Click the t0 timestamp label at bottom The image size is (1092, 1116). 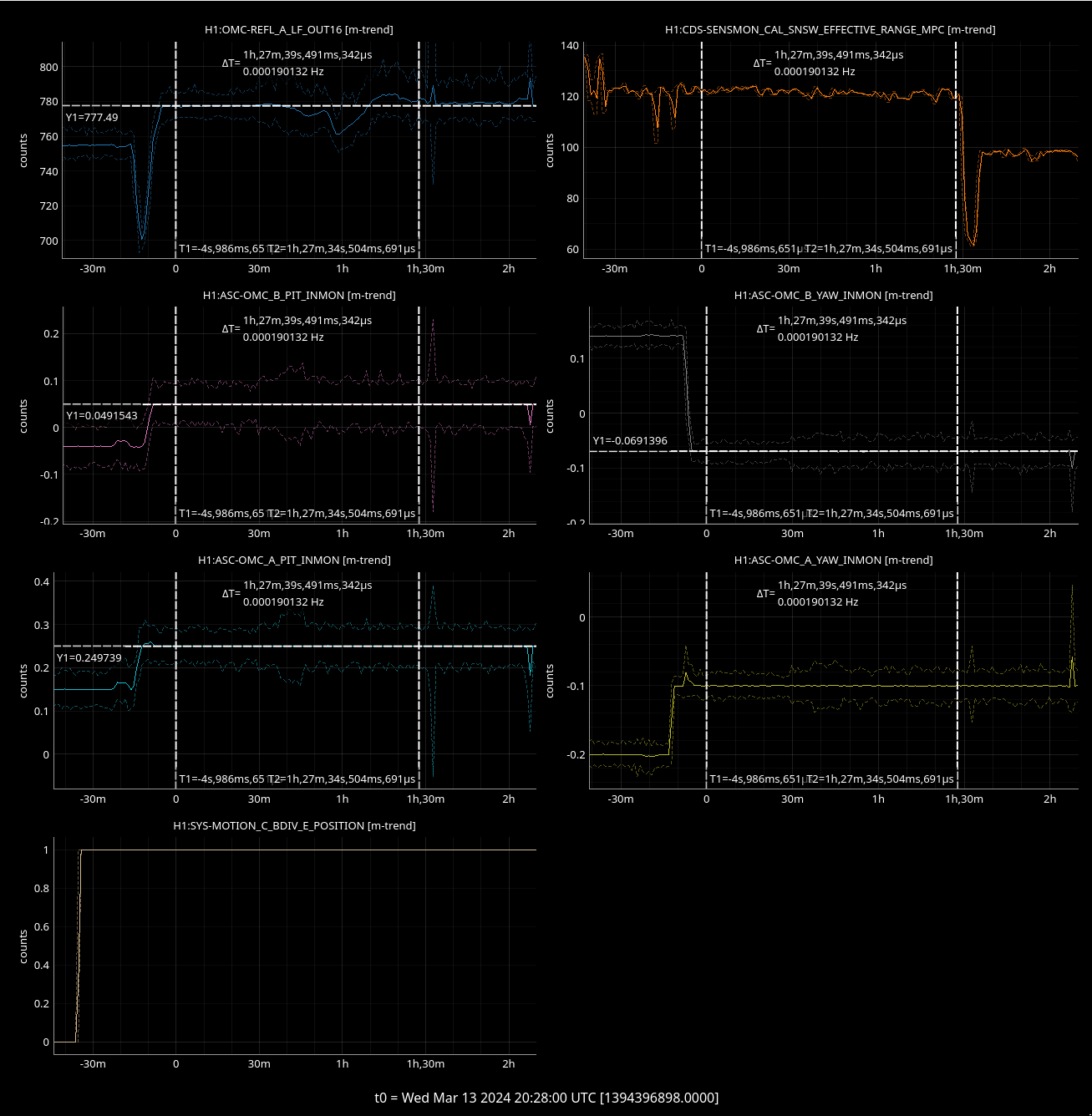[546, 1098]
